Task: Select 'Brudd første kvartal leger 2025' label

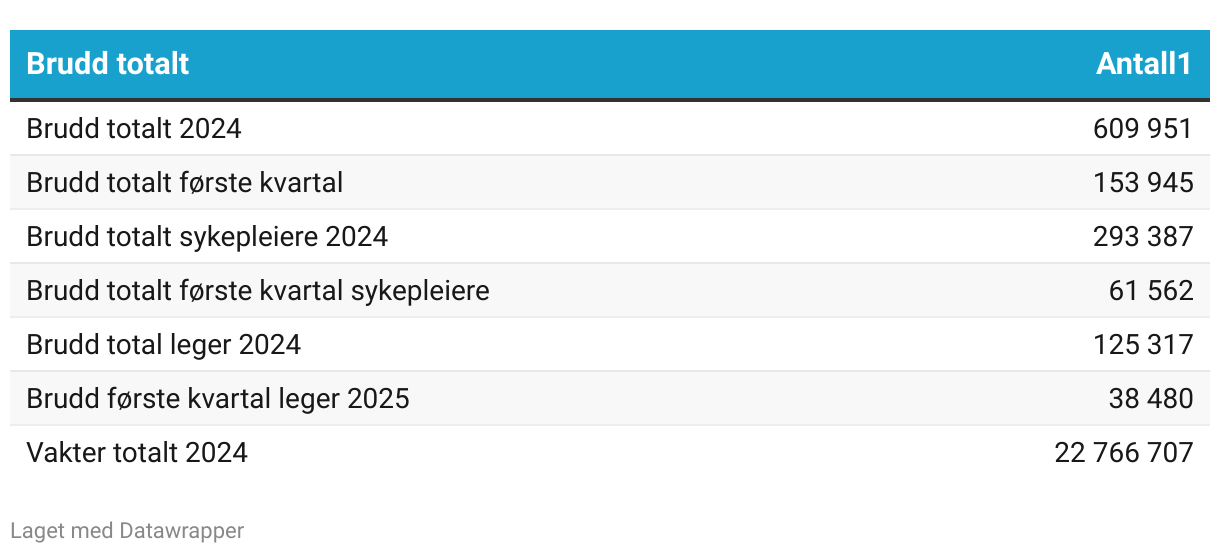Action: click(218, 399)
